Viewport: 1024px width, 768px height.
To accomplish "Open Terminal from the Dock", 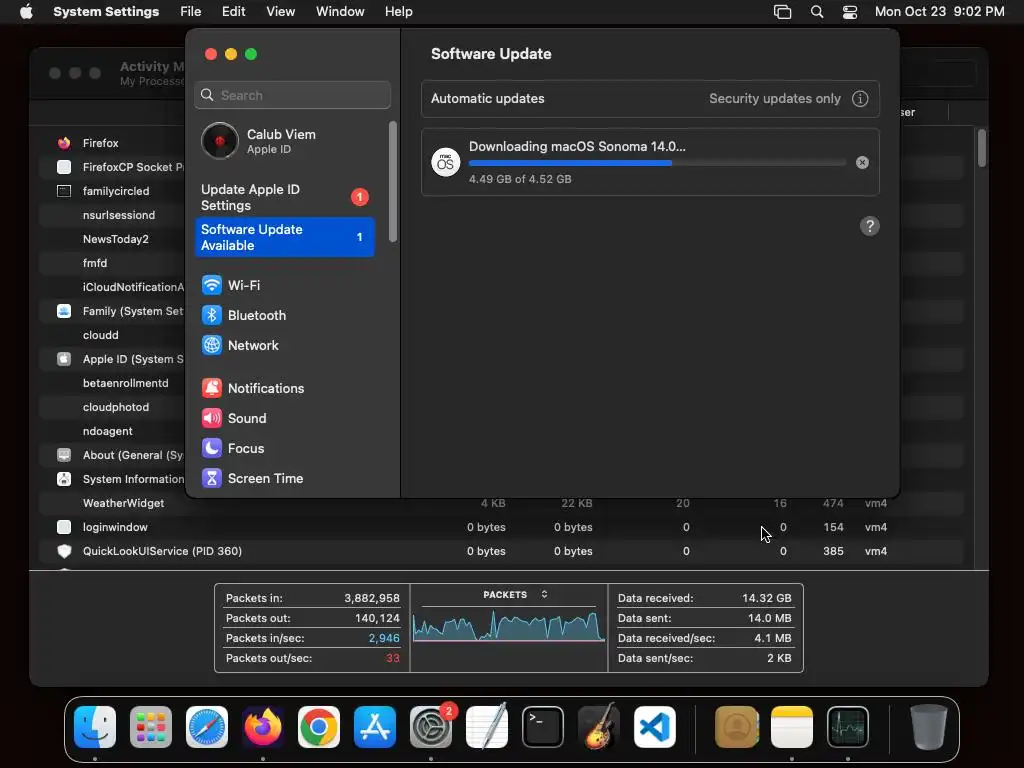I will tap(543, 727).
